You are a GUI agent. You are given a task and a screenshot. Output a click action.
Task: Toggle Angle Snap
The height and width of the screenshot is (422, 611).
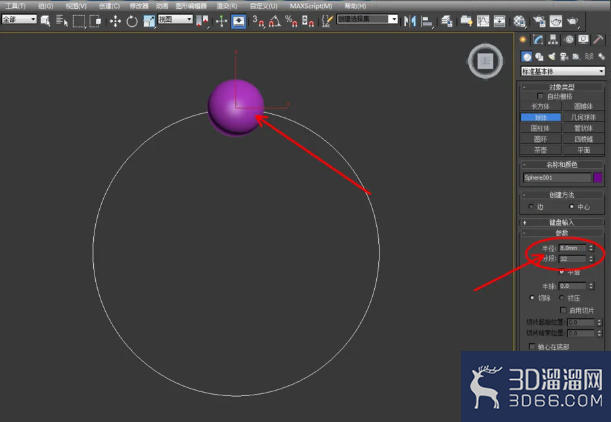pos(275,21)
